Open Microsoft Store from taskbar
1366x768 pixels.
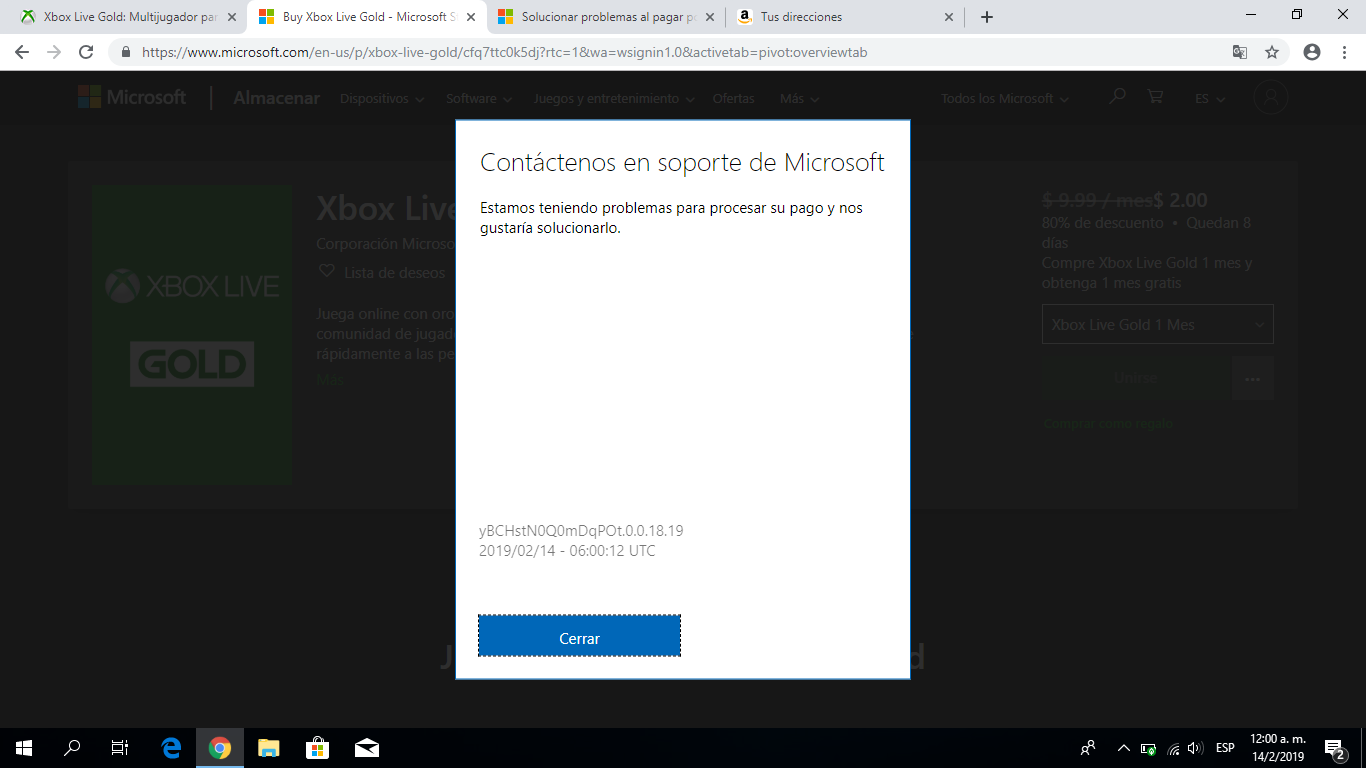point(318,748)
